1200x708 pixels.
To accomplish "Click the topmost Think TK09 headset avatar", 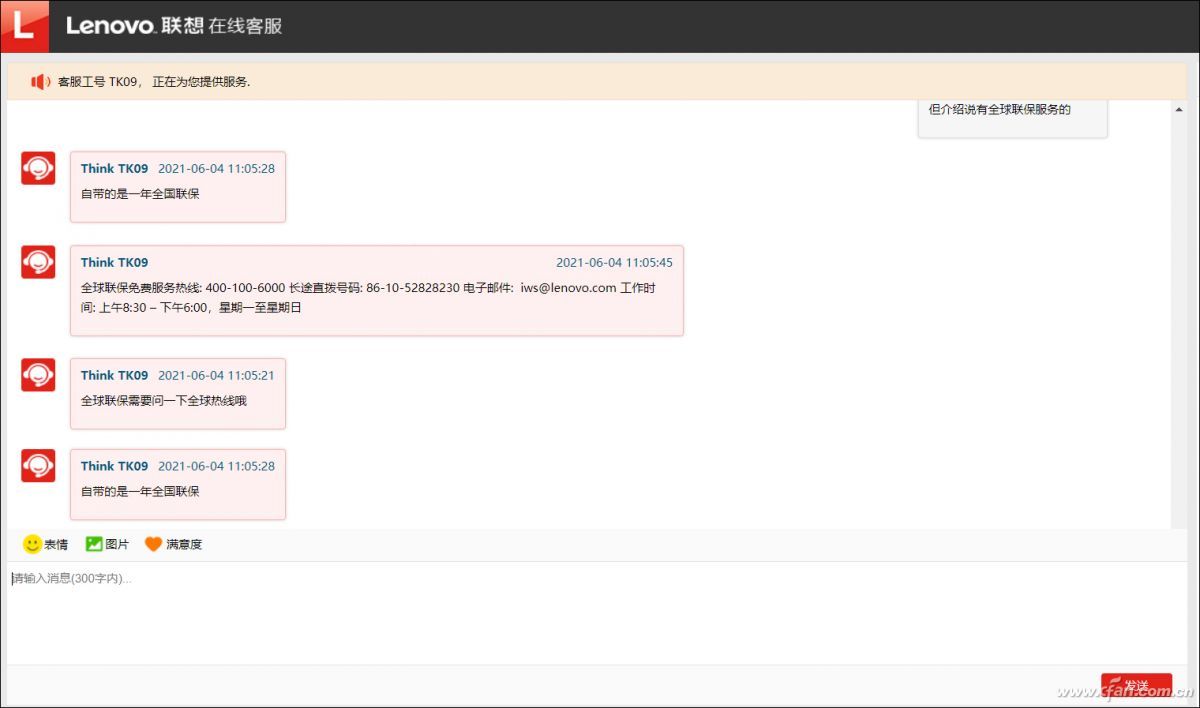I will click(37, 167).
